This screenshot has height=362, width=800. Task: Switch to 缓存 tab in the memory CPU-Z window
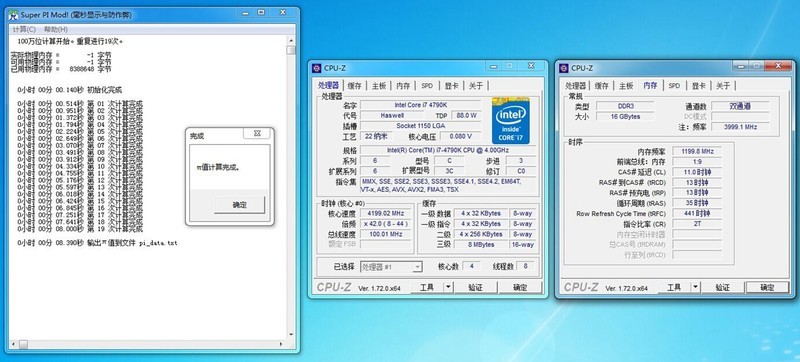click(x=602, y=86)
